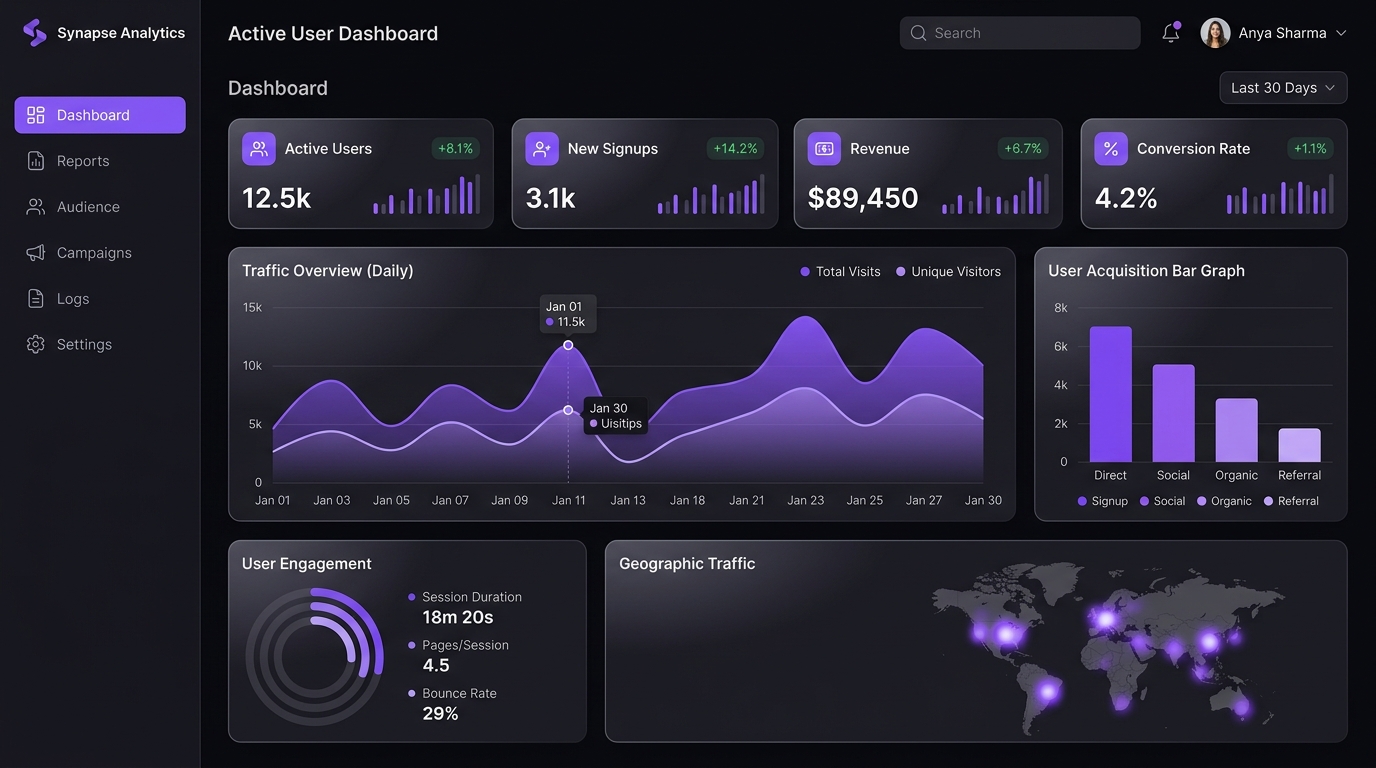
Task: Click the +1.1% badge on Conversion Rate
Action: 1310,149
